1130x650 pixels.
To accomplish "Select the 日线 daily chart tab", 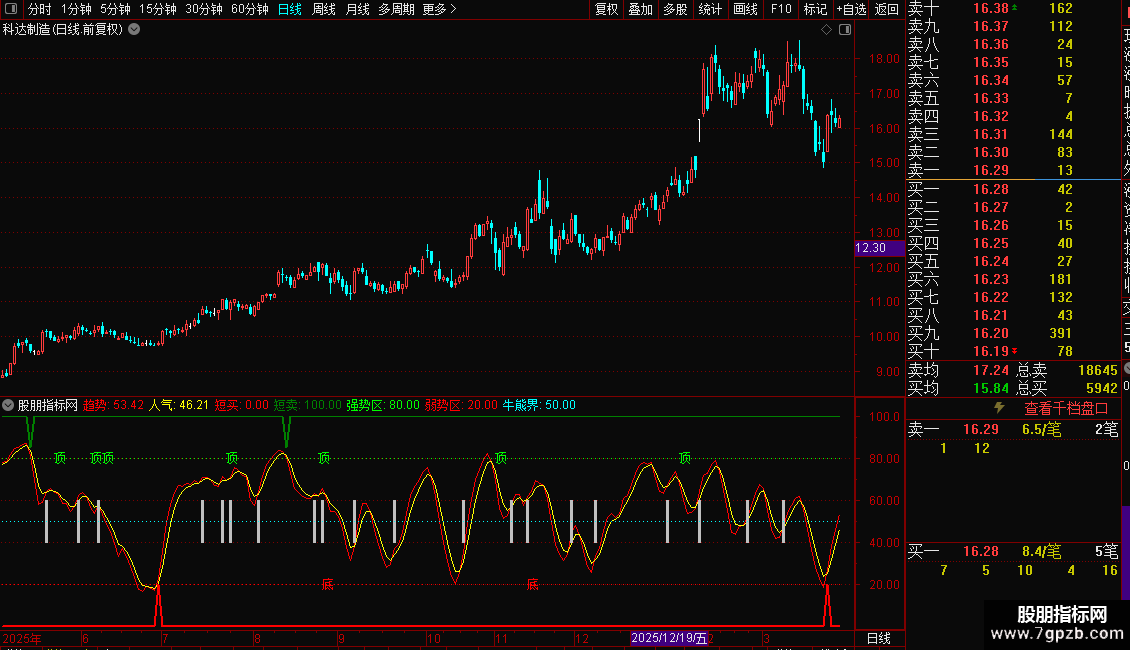I will point(290,9).
